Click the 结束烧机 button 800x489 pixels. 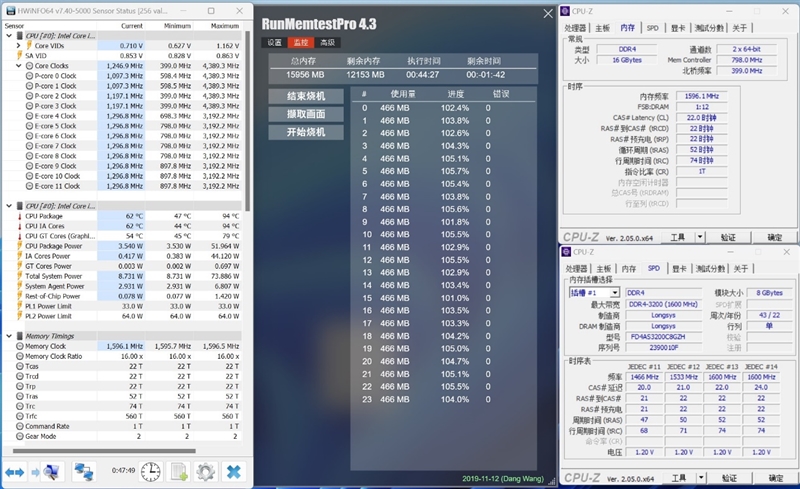pyautogui.click(x=306, y=96)
